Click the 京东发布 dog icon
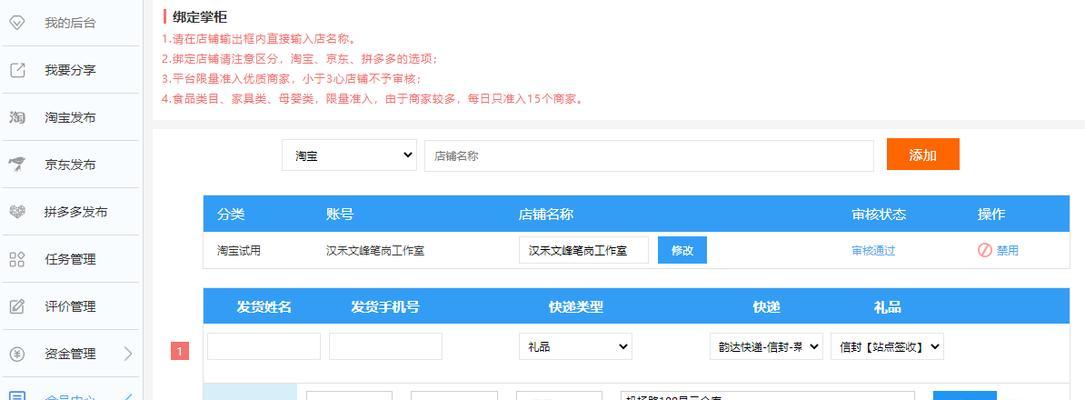The width and height of the screenshot is (1085, 400). point(17,164)
